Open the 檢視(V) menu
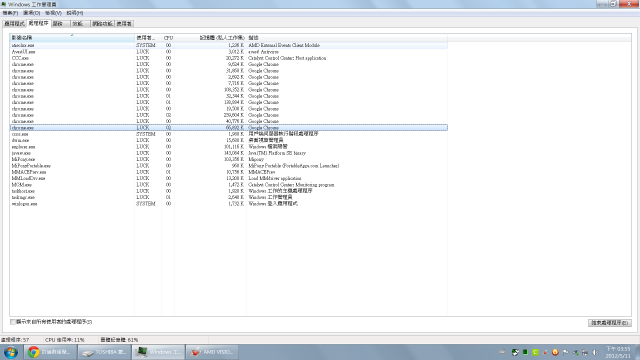Image resolution: width=640 pixels, height=360 pixels. click(53, 13)
